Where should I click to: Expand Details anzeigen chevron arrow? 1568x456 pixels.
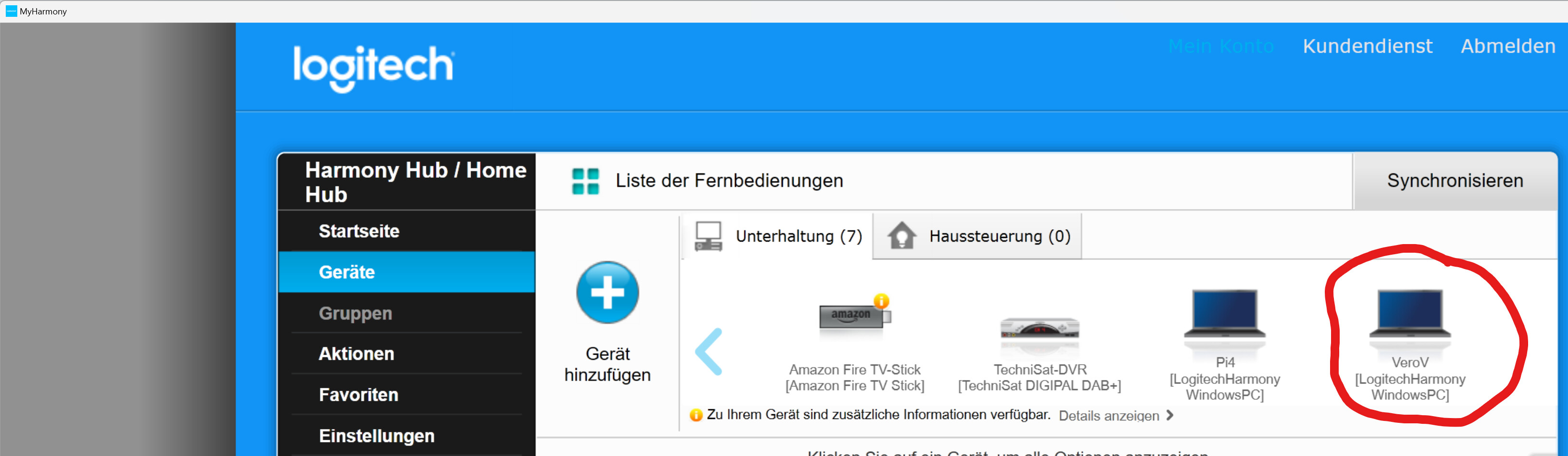pyautogui.click(x=1170, y=415)
